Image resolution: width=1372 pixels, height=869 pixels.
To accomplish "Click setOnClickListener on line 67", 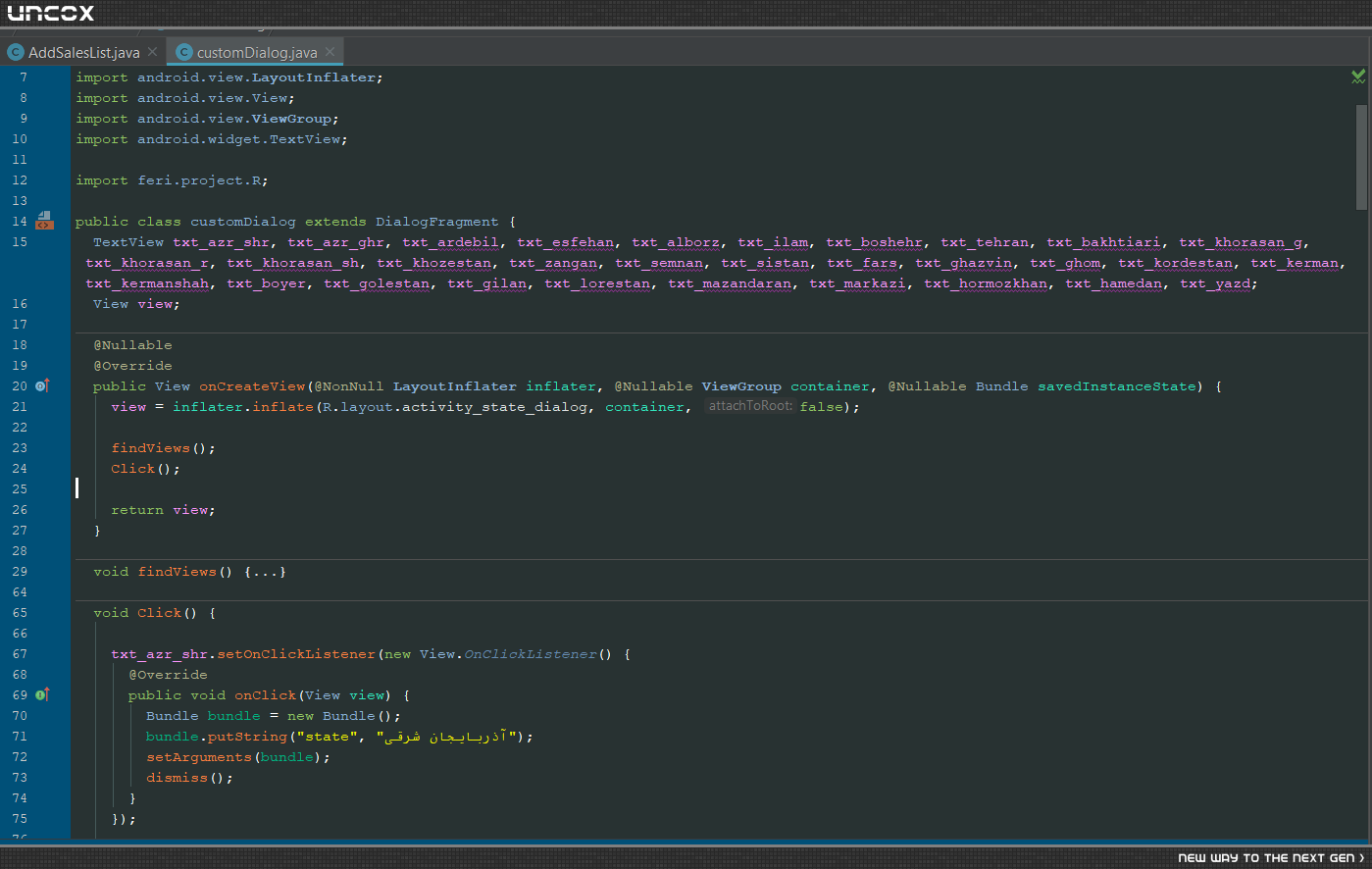I will pos(296,654).
